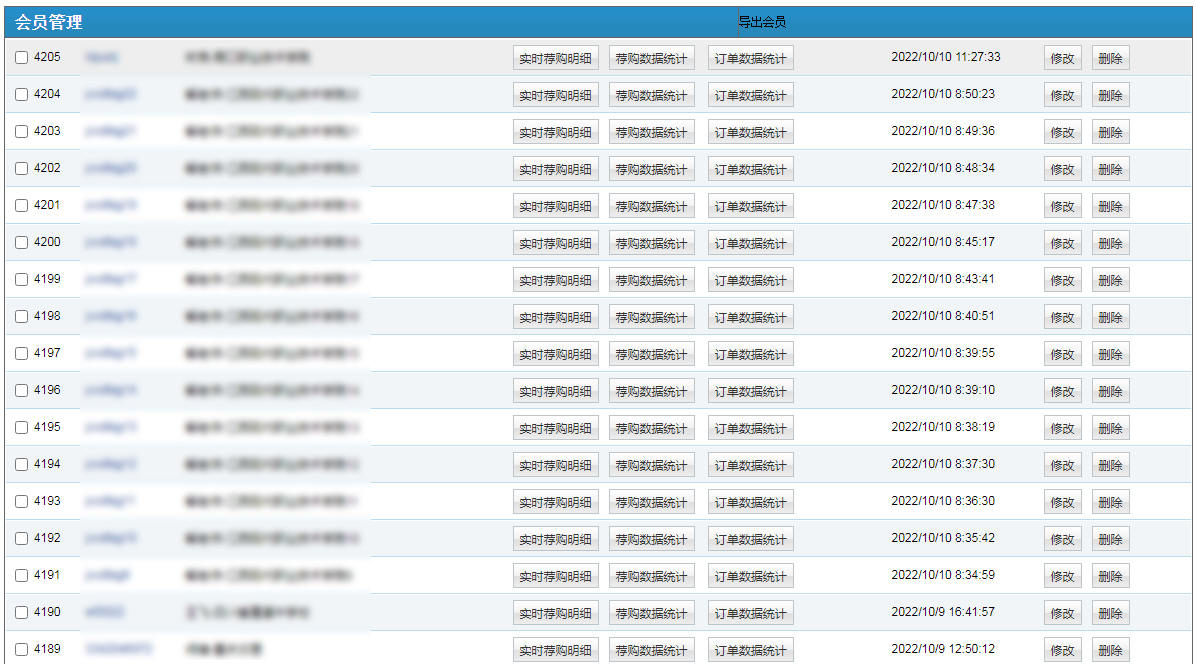Click the 导出会员 export link
Viewport: 1196px width, 664px height.
[762, 22]
